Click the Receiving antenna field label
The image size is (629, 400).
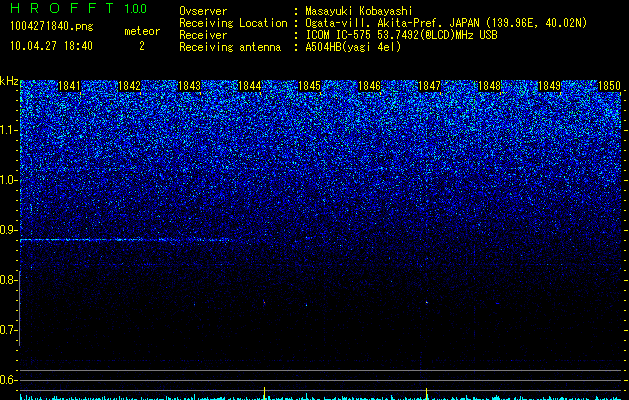[x=230, y=47]
